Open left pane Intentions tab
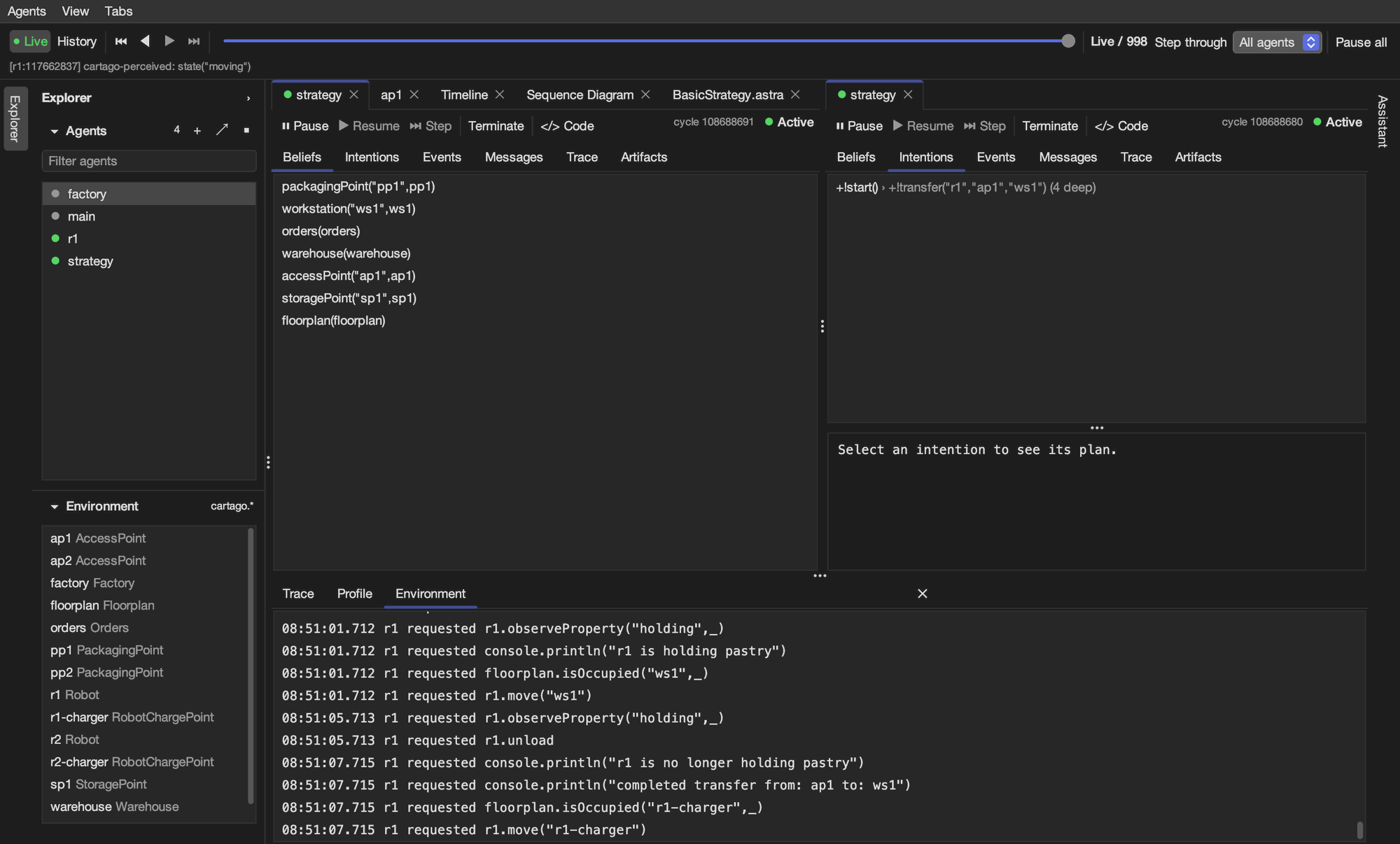1400x844 pixels. tap(372, 157)
